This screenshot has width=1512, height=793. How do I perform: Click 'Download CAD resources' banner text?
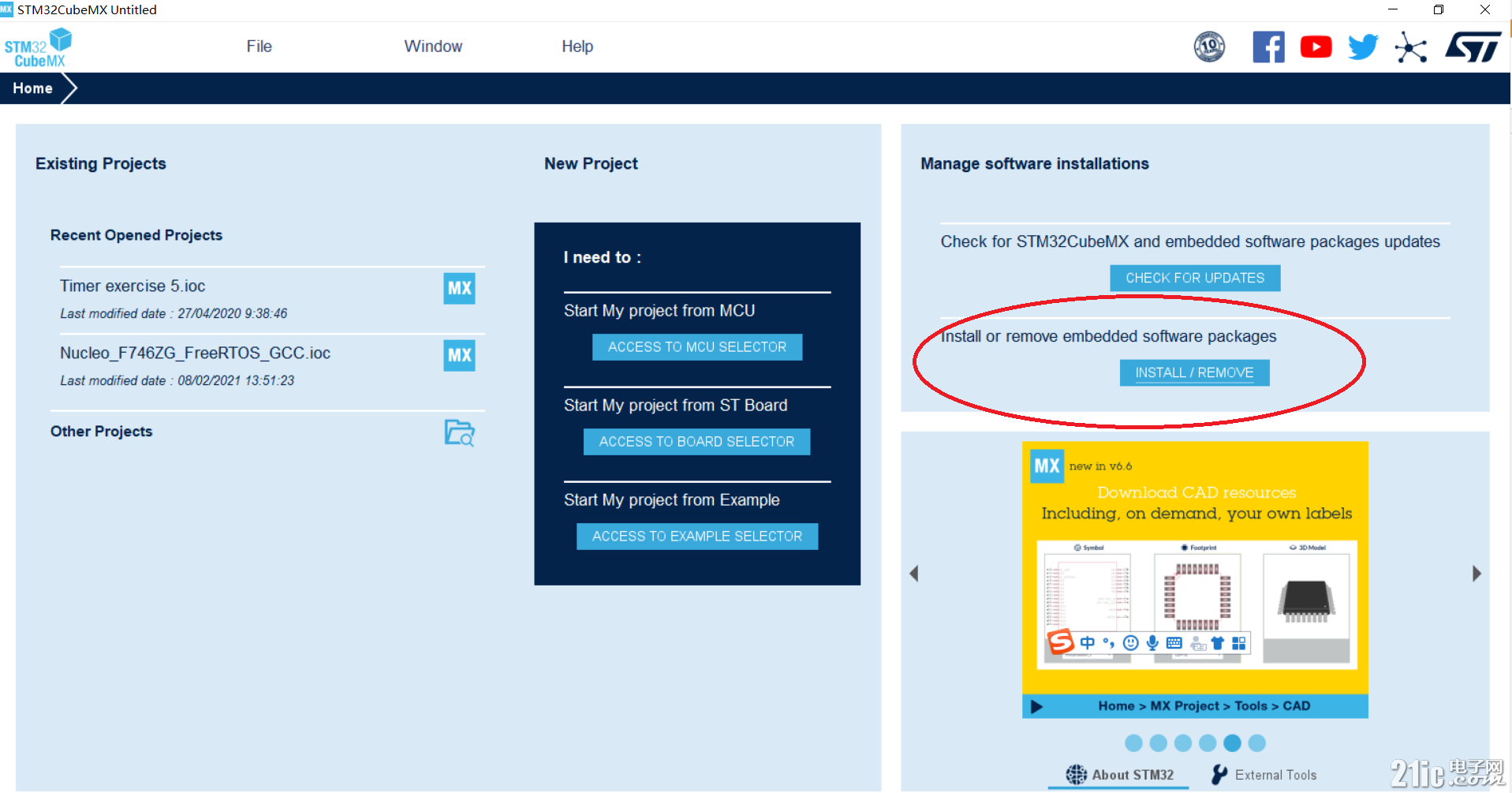pos(1197,492)
